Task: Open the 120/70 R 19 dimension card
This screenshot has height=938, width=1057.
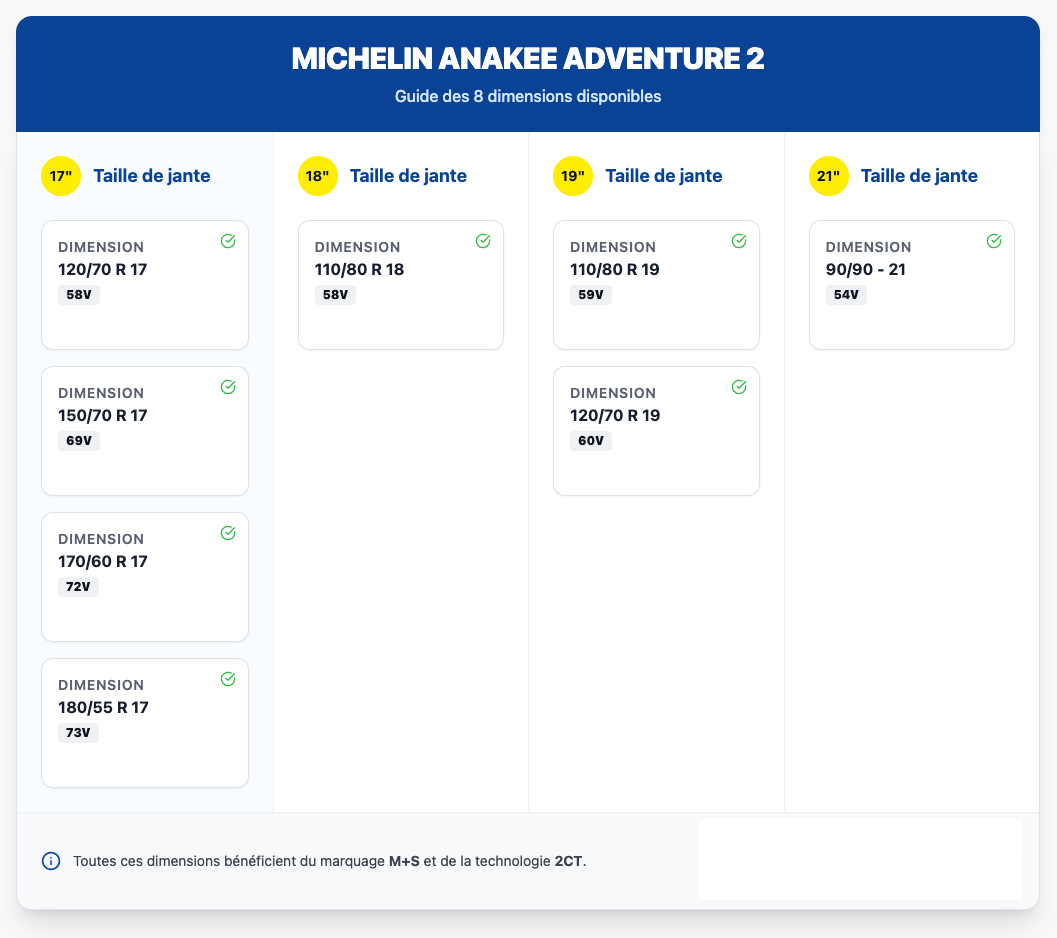Action: pos(656,431)
